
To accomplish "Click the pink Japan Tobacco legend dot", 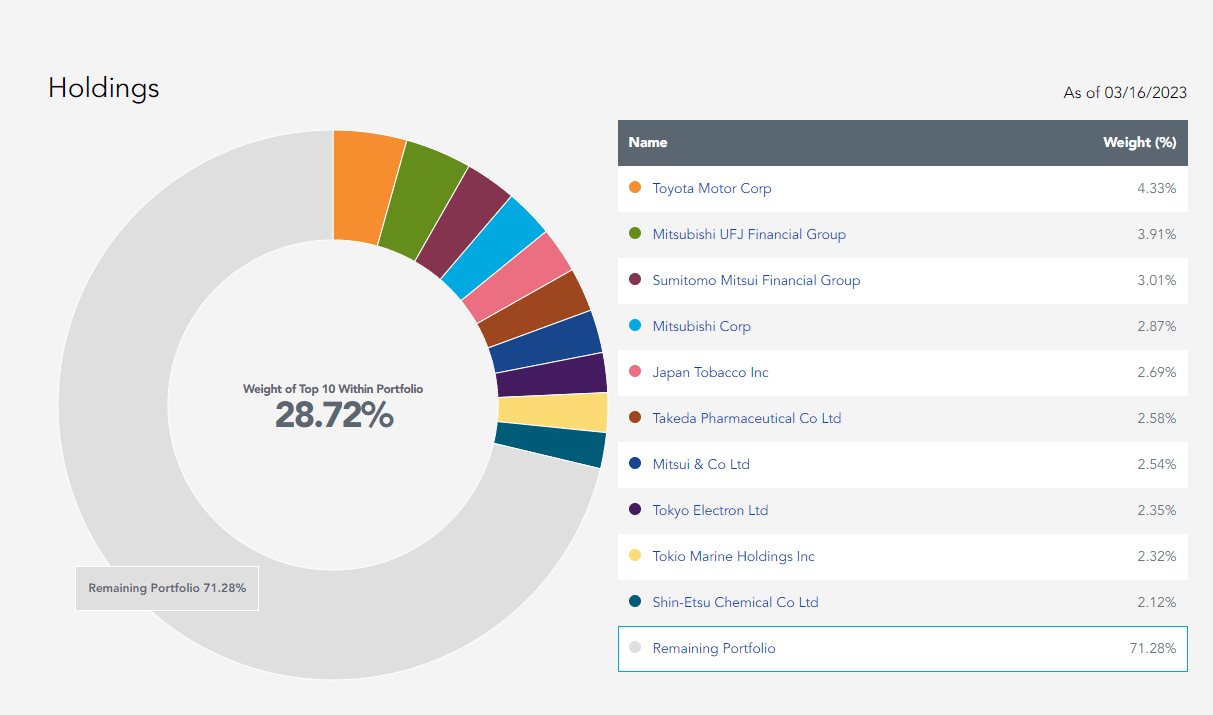I will (635, 371).
